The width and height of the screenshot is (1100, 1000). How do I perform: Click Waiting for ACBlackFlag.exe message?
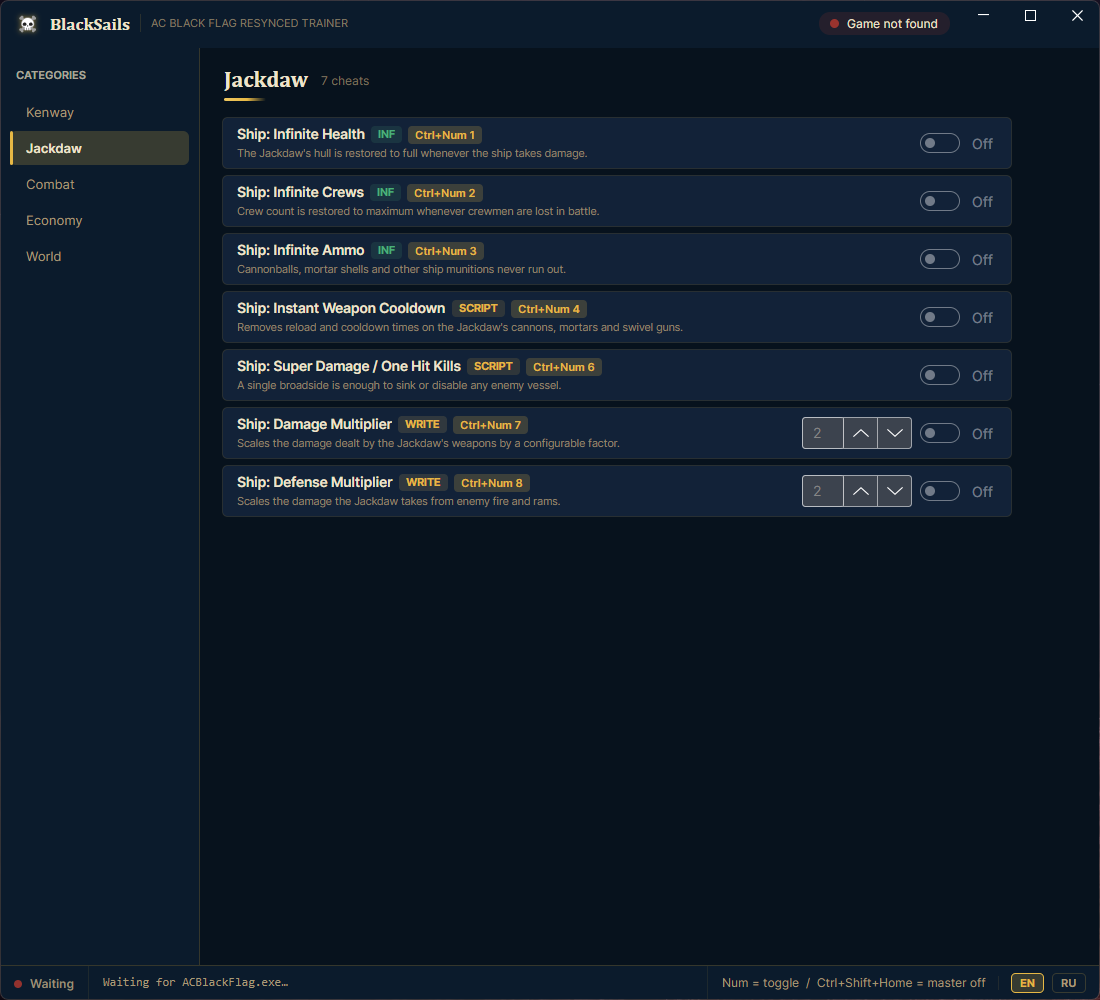pos(196,982)
